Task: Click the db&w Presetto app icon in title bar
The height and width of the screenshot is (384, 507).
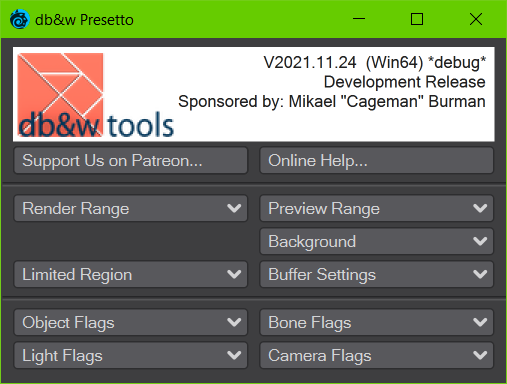Action: 19,19
